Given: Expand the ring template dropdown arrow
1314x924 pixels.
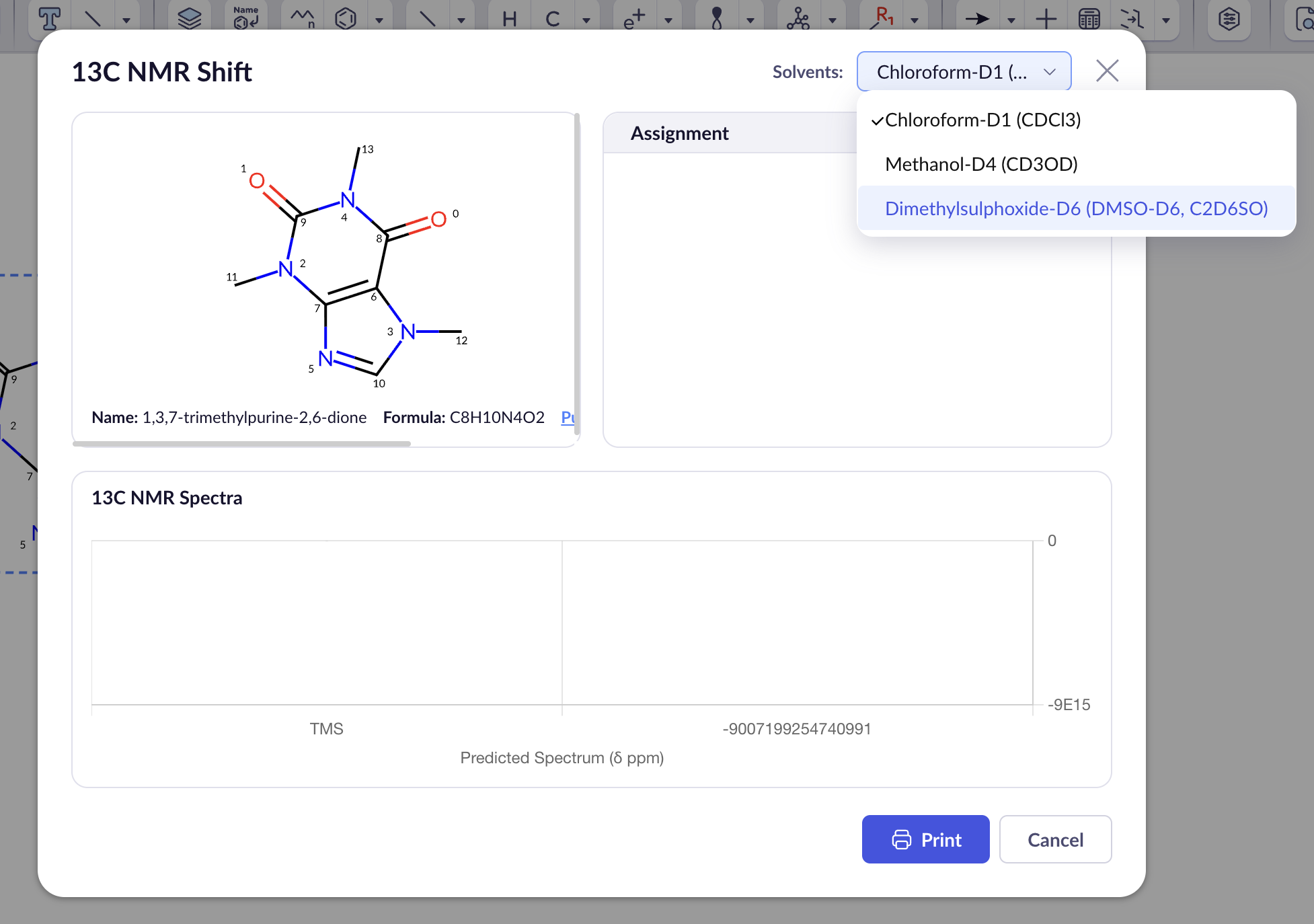Looking at the screenshot, I should coord(379,20).
